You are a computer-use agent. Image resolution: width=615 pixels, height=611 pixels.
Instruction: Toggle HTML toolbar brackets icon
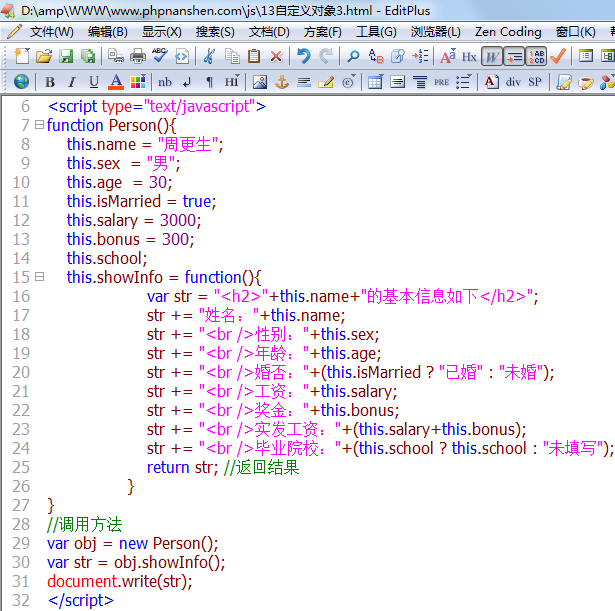[182, 56]
